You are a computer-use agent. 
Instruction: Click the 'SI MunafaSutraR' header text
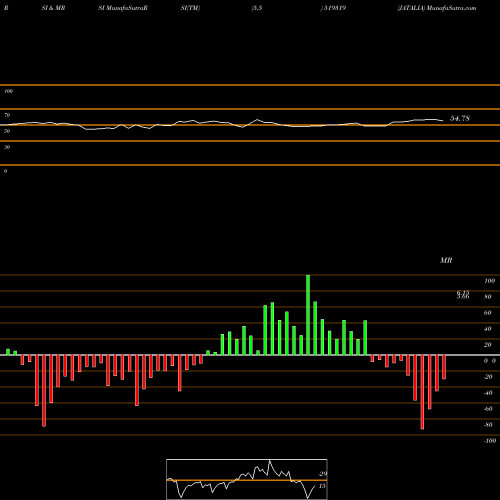(x=123, y=8)
